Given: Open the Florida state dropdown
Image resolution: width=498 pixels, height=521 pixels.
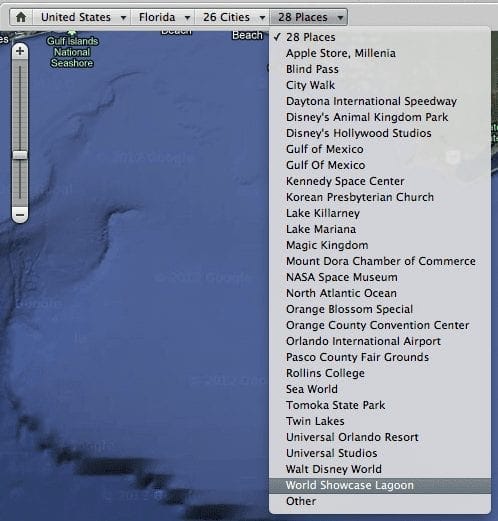Looking at the screenshot, I should pyautogui.click(x=163, y=17).
